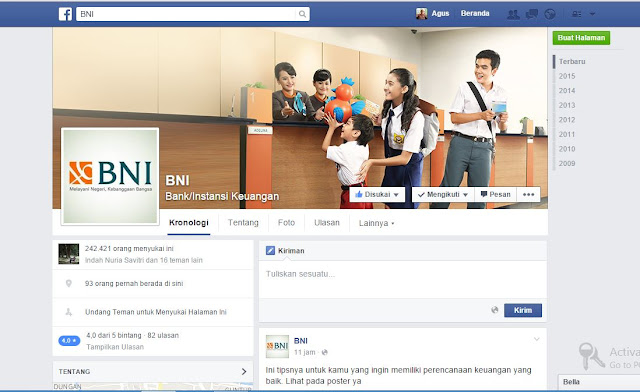This screenshot has width=640, height=392.
Task: Open the account menu dropdown arrow
Action: coord(592,14)
